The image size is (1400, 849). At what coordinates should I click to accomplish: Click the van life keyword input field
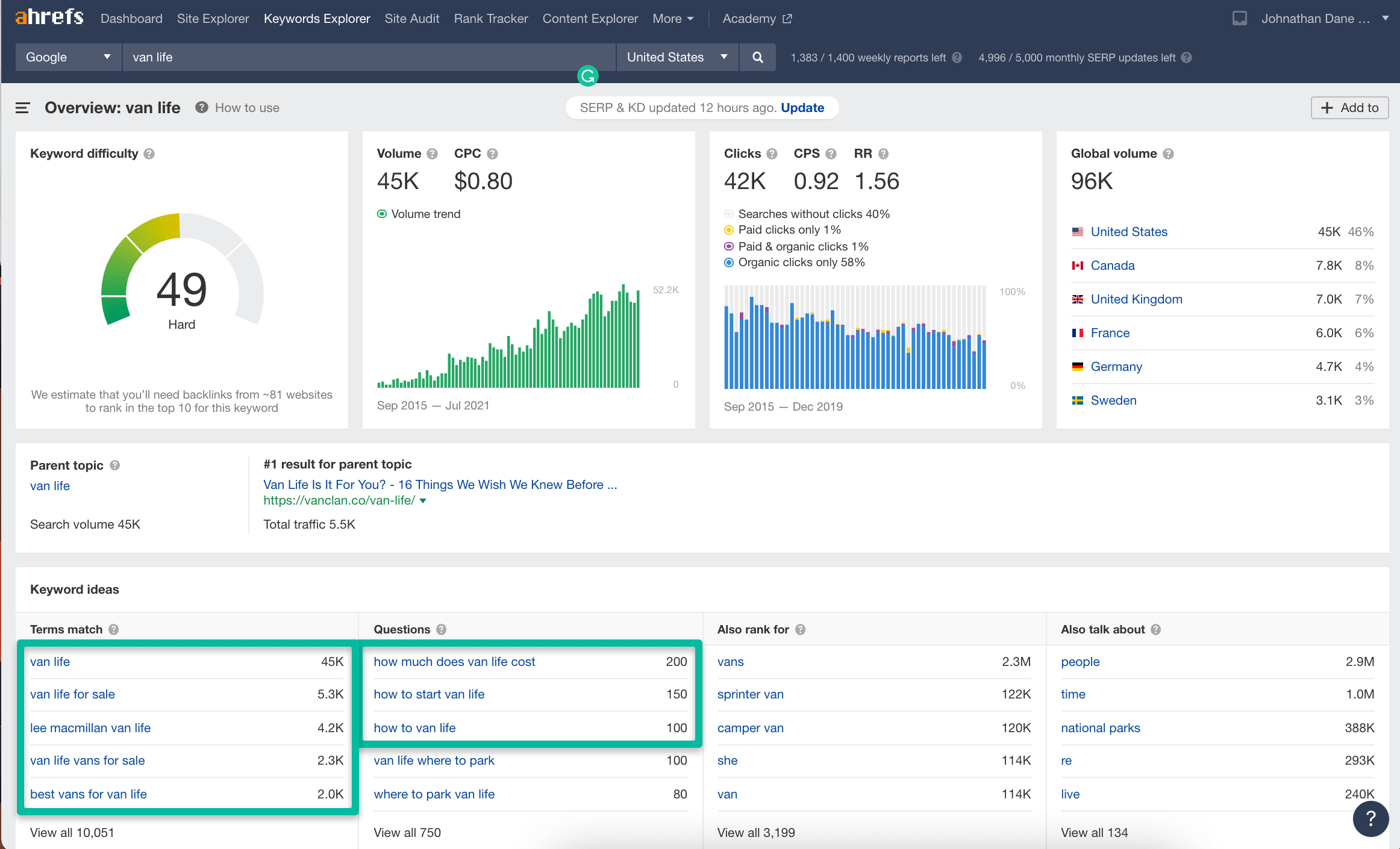coord(361,57)
